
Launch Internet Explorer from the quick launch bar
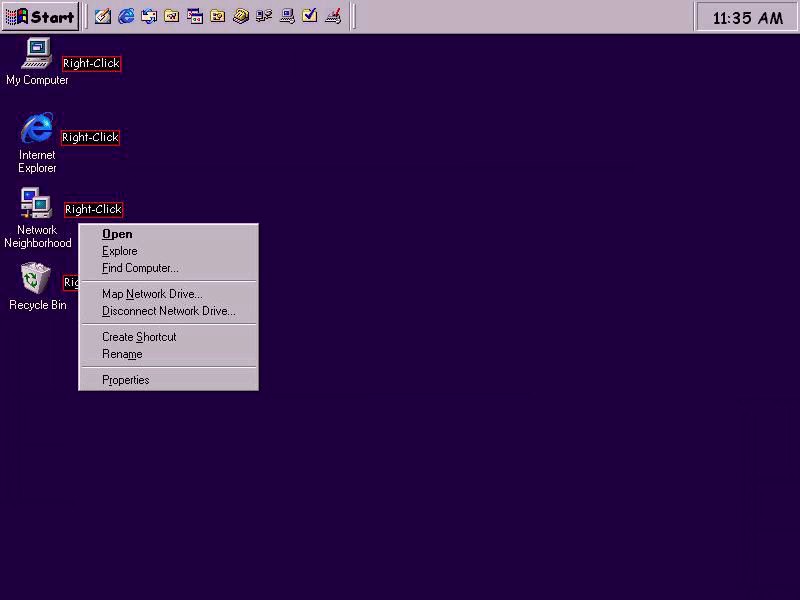tap(126, 16)
